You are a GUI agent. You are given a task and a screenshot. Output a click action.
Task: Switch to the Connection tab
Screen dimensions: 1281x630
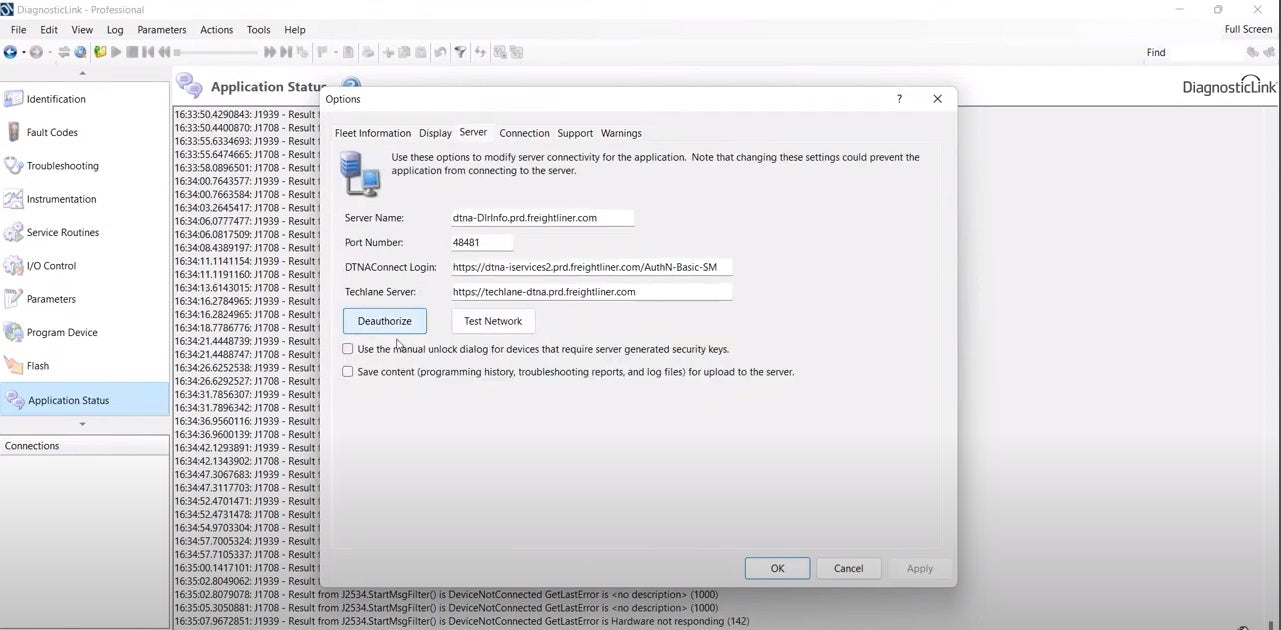click(524, 133)
